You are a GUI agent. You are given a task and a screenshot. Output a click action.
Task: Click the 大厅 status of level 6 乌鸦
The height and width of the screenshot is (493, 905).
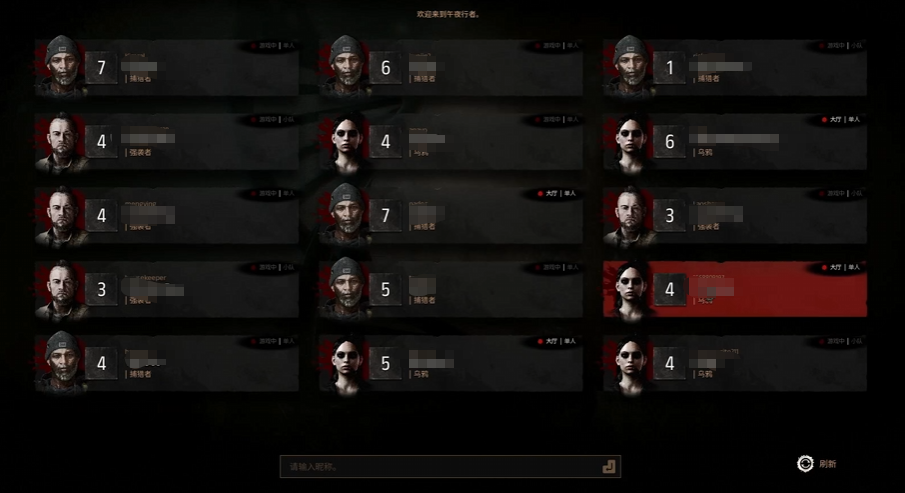(835, 119)
